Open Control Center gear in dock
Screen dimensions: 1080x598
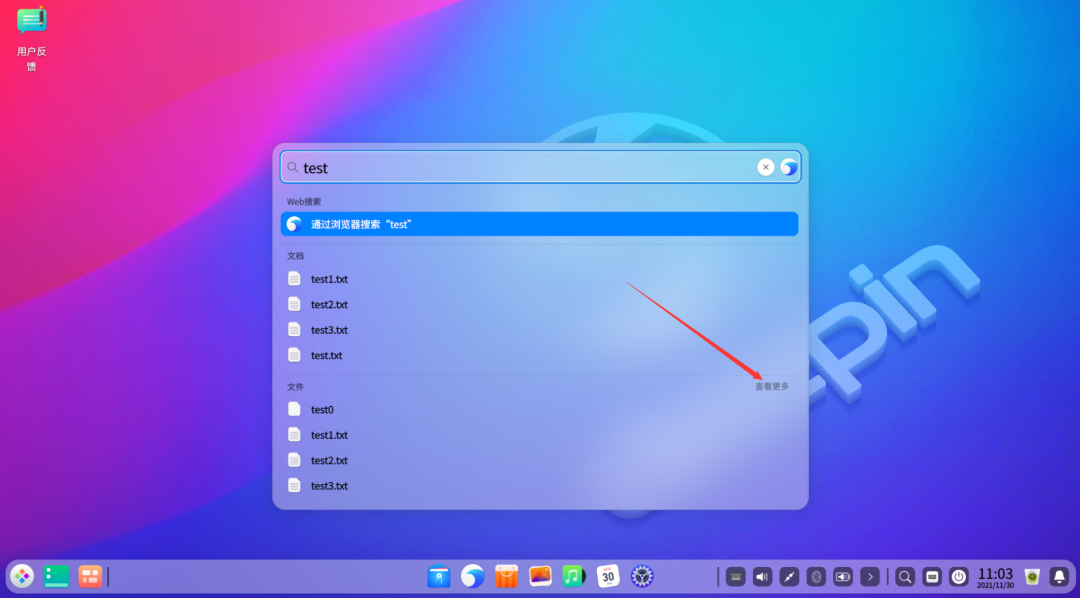coord(642,576)
